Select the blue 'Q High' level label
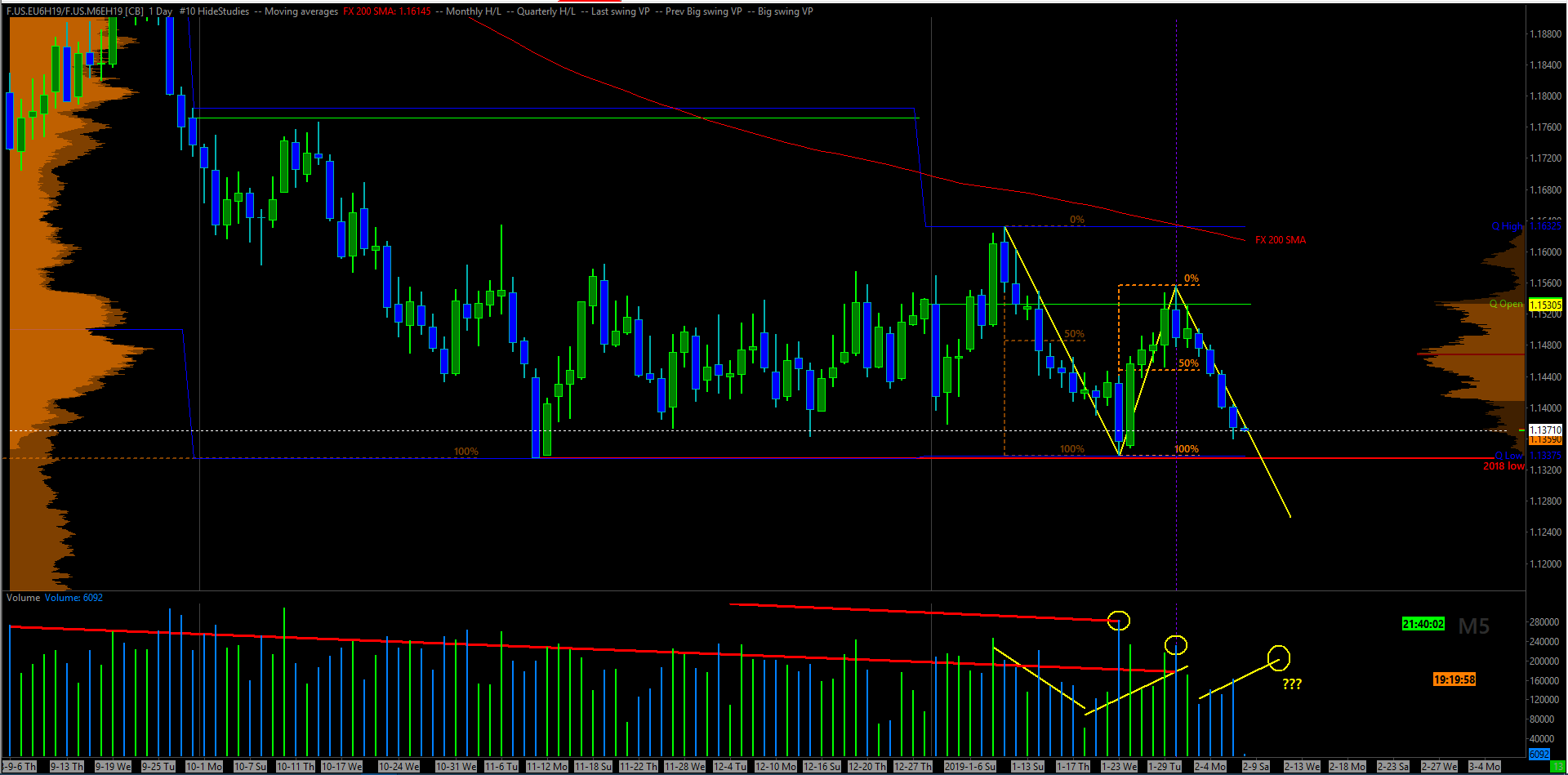 tap(1508, 226)
